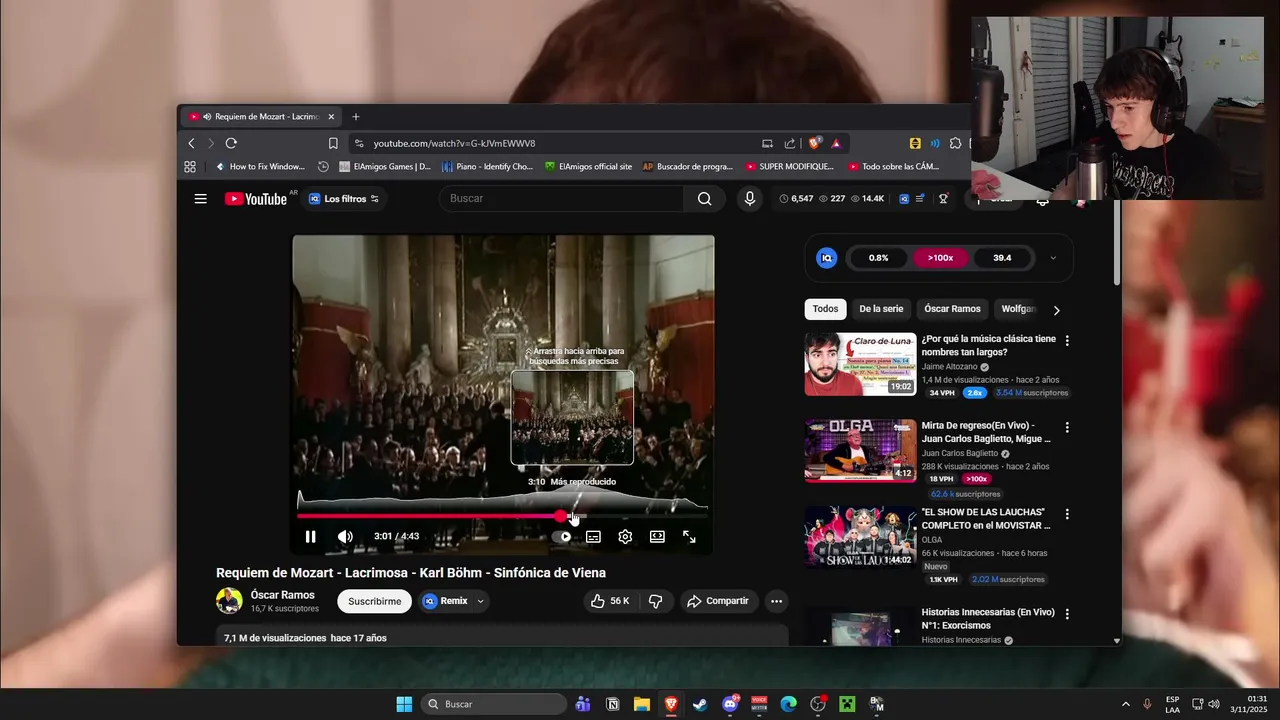Open the player settings gear
Image resolution: width=1280 pixels, height=720 pixels.
625,537
